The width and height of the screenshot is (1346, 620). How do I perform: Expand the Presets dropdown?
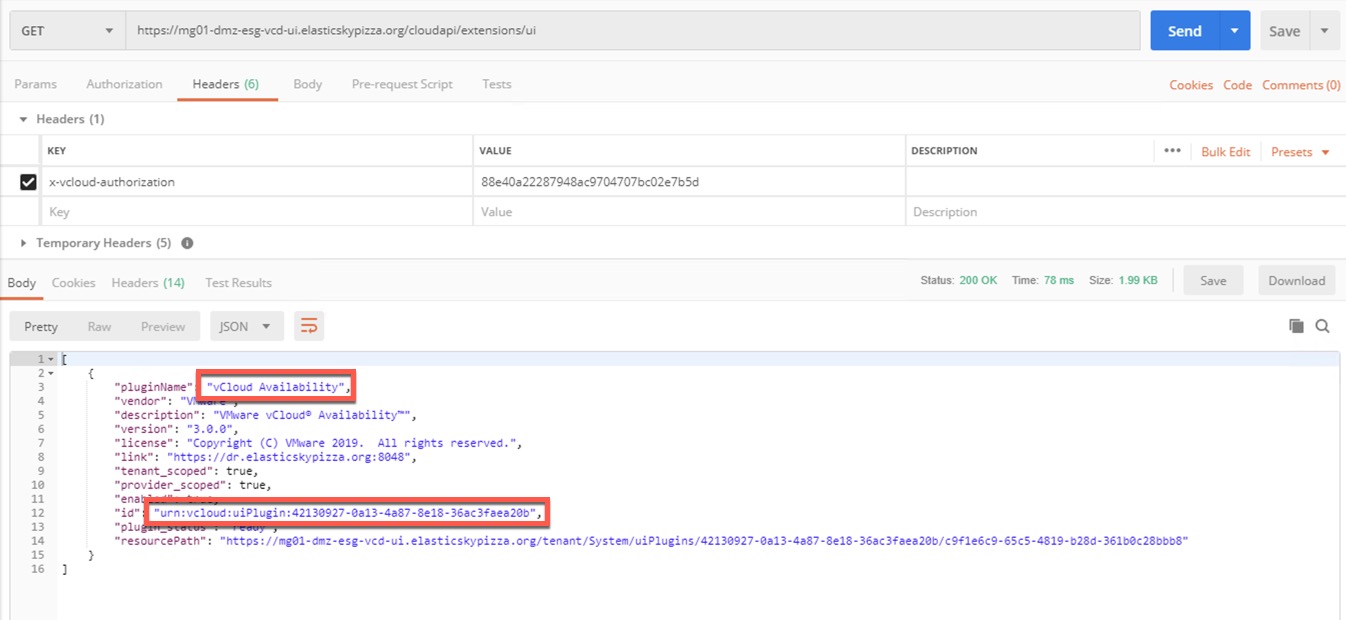1300,152
